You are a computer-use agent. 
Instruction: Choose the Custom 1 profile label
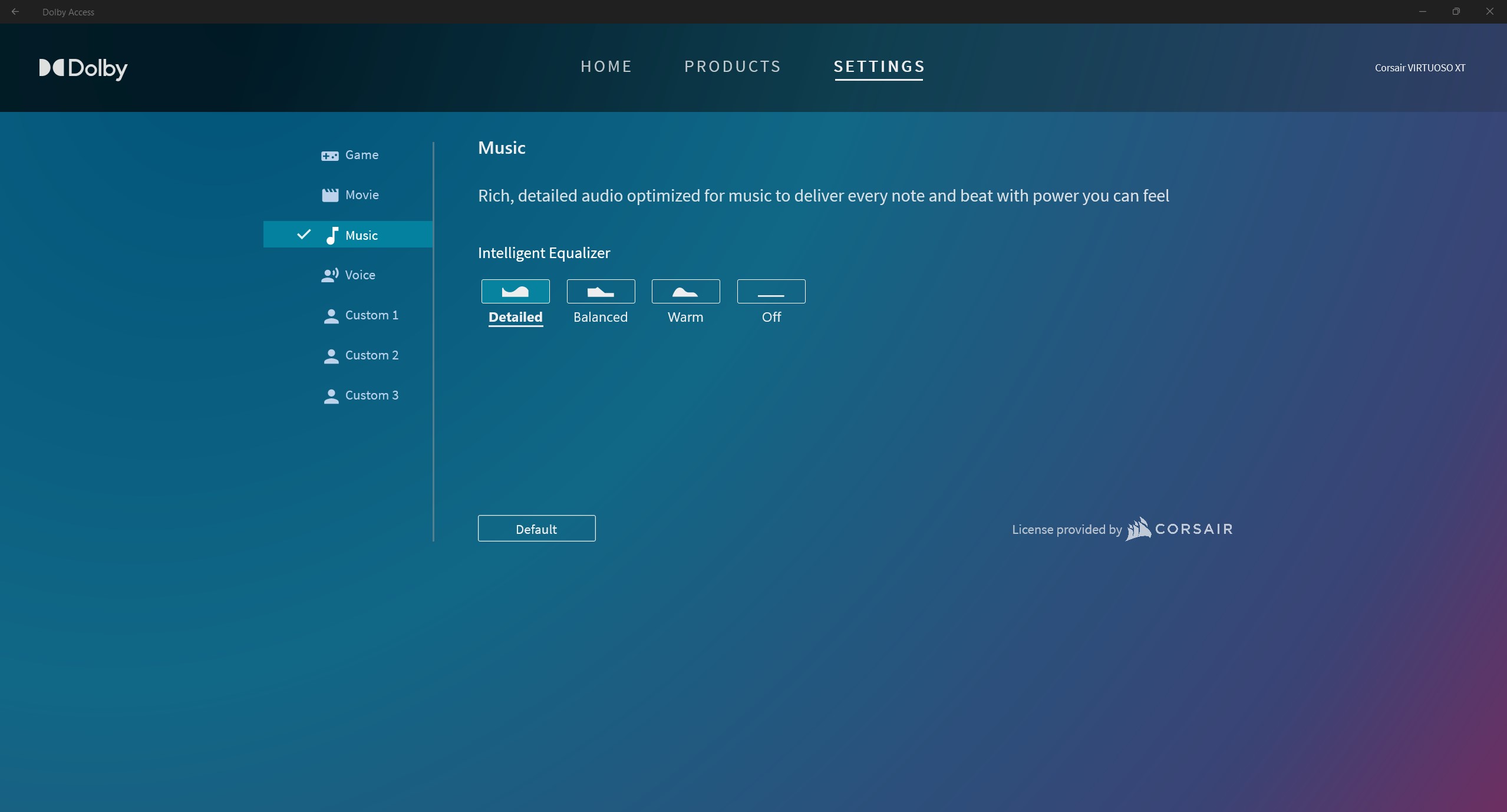click(x=372, y=315)
